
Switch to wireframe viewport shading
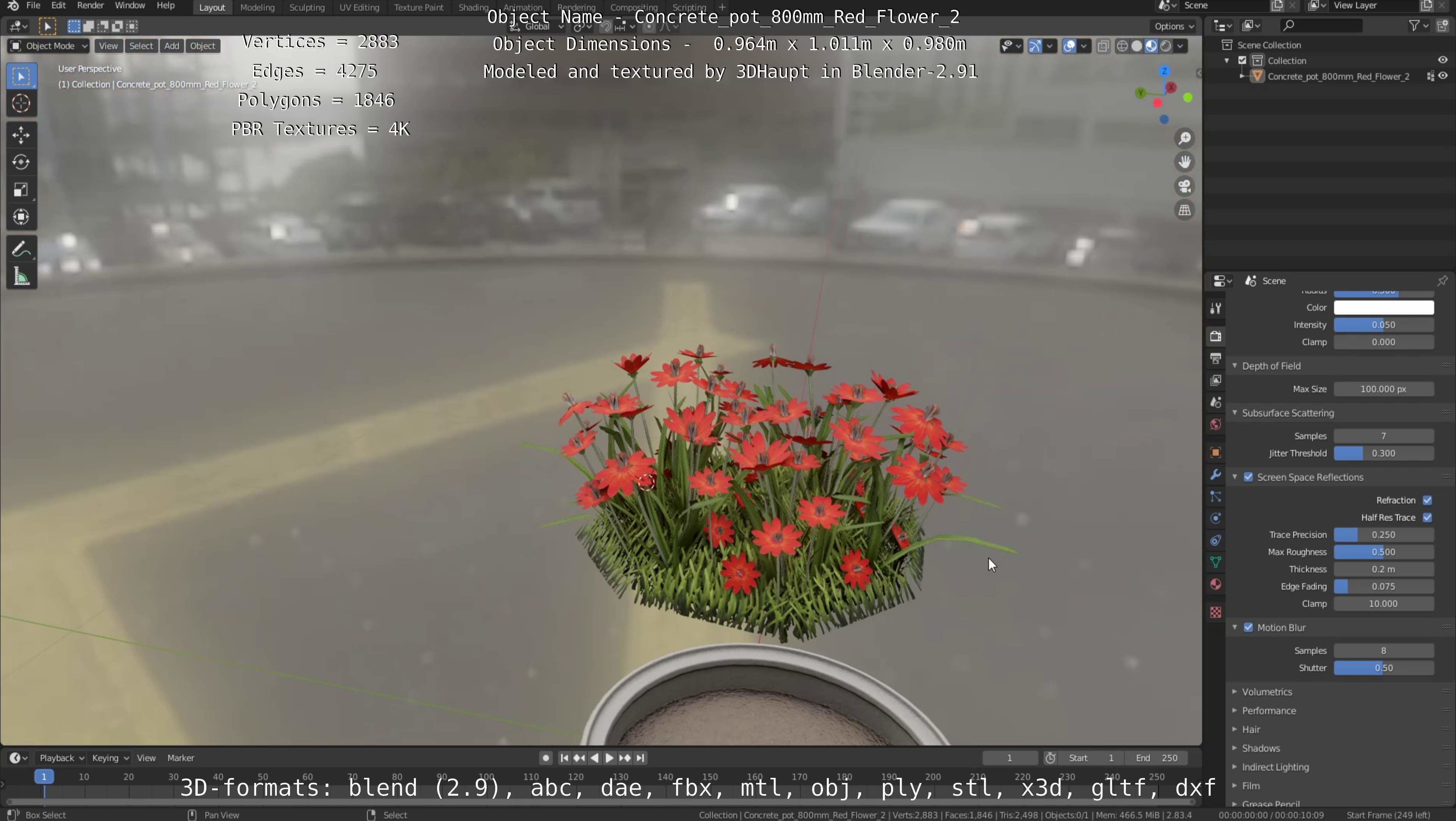[1122, 46]
